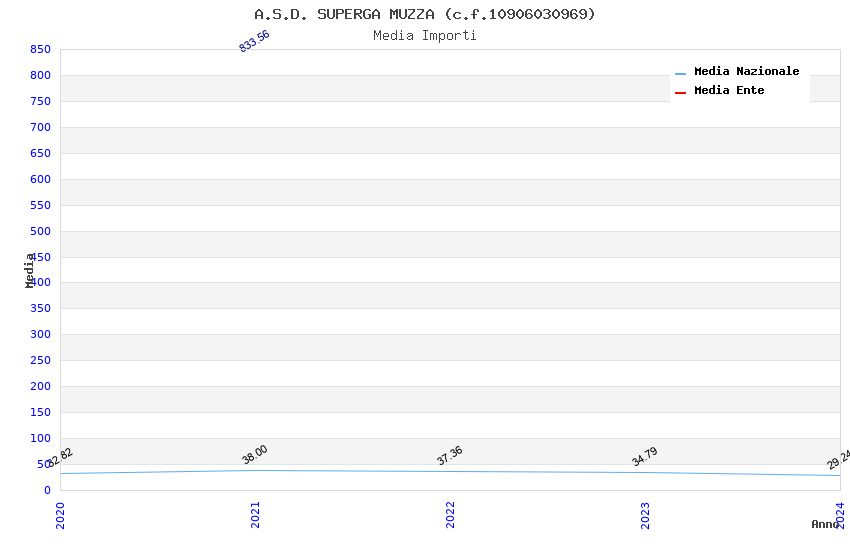
Task: Click the 300 y-axis value
Action: (40, 334)
